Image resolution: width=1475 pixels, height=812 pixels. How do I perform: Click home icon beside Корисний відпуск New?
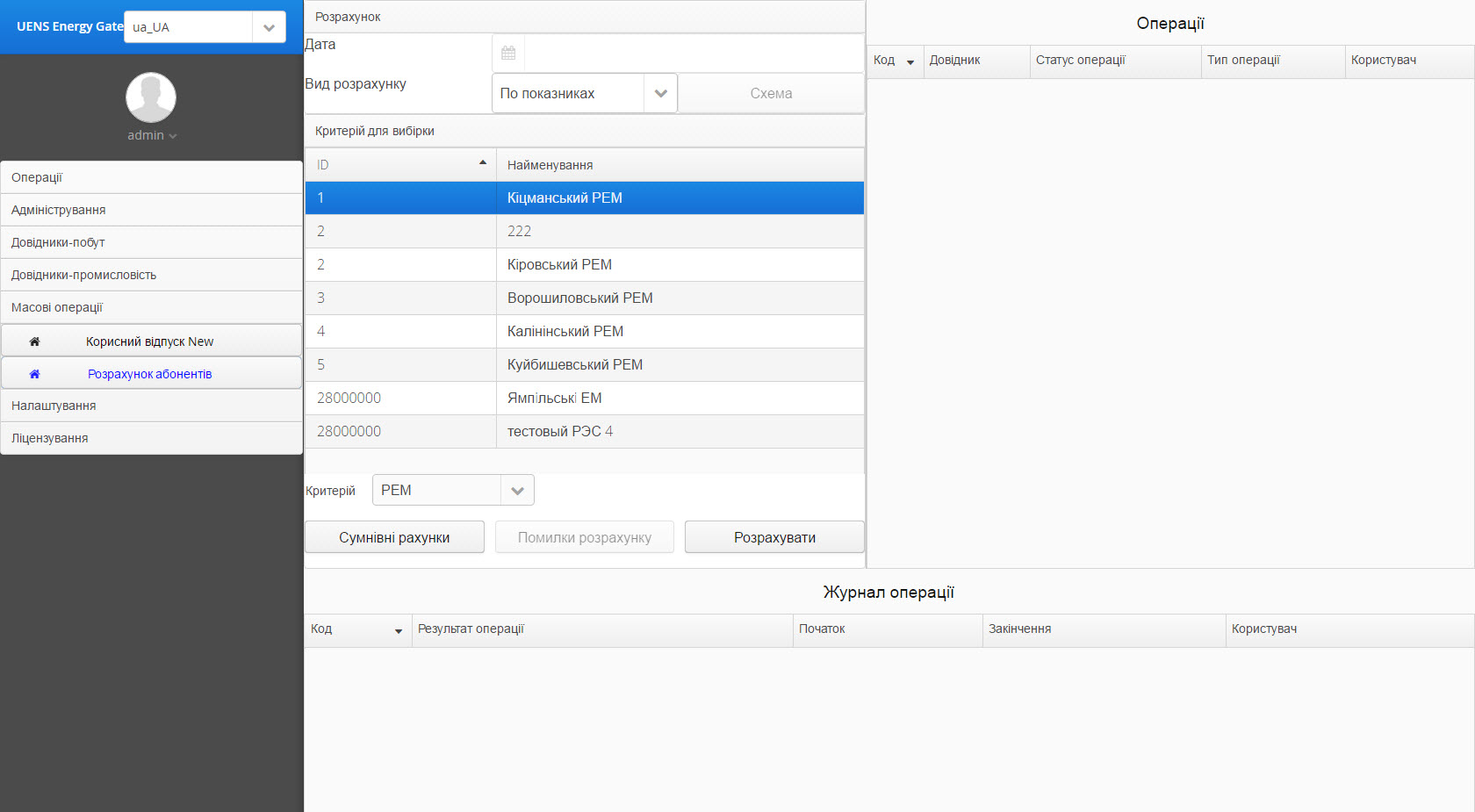[35, 341]
